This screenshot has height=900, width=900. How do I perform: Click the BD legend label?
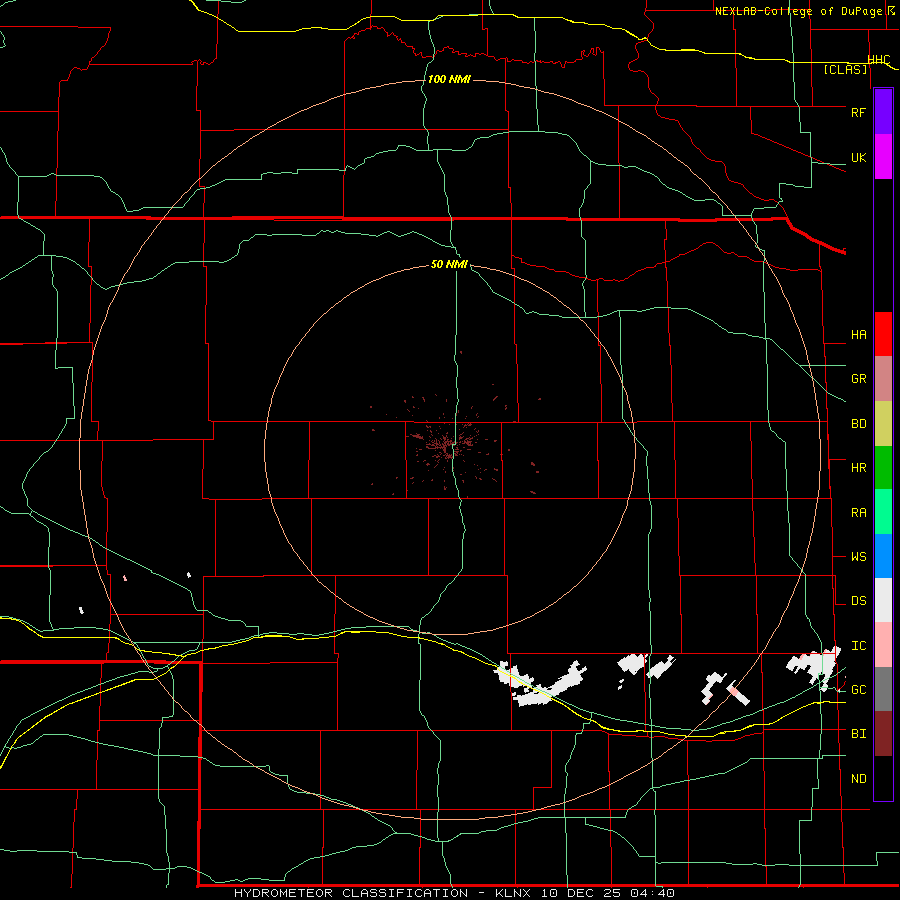pos(858,424)
